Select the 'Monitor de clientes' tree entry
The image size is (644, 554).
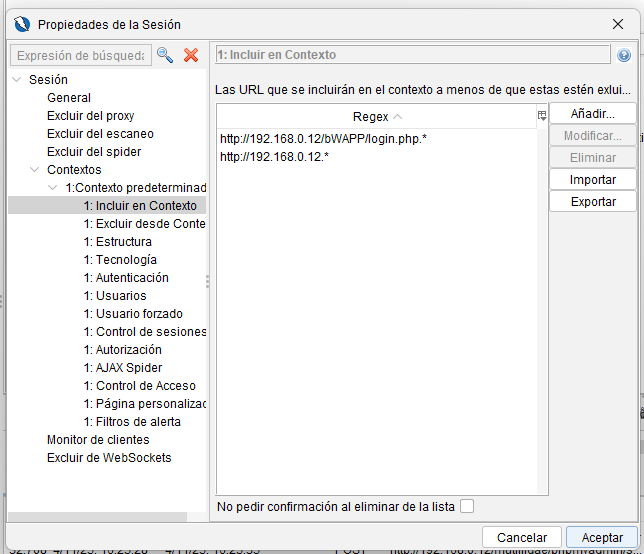point(98,440)
